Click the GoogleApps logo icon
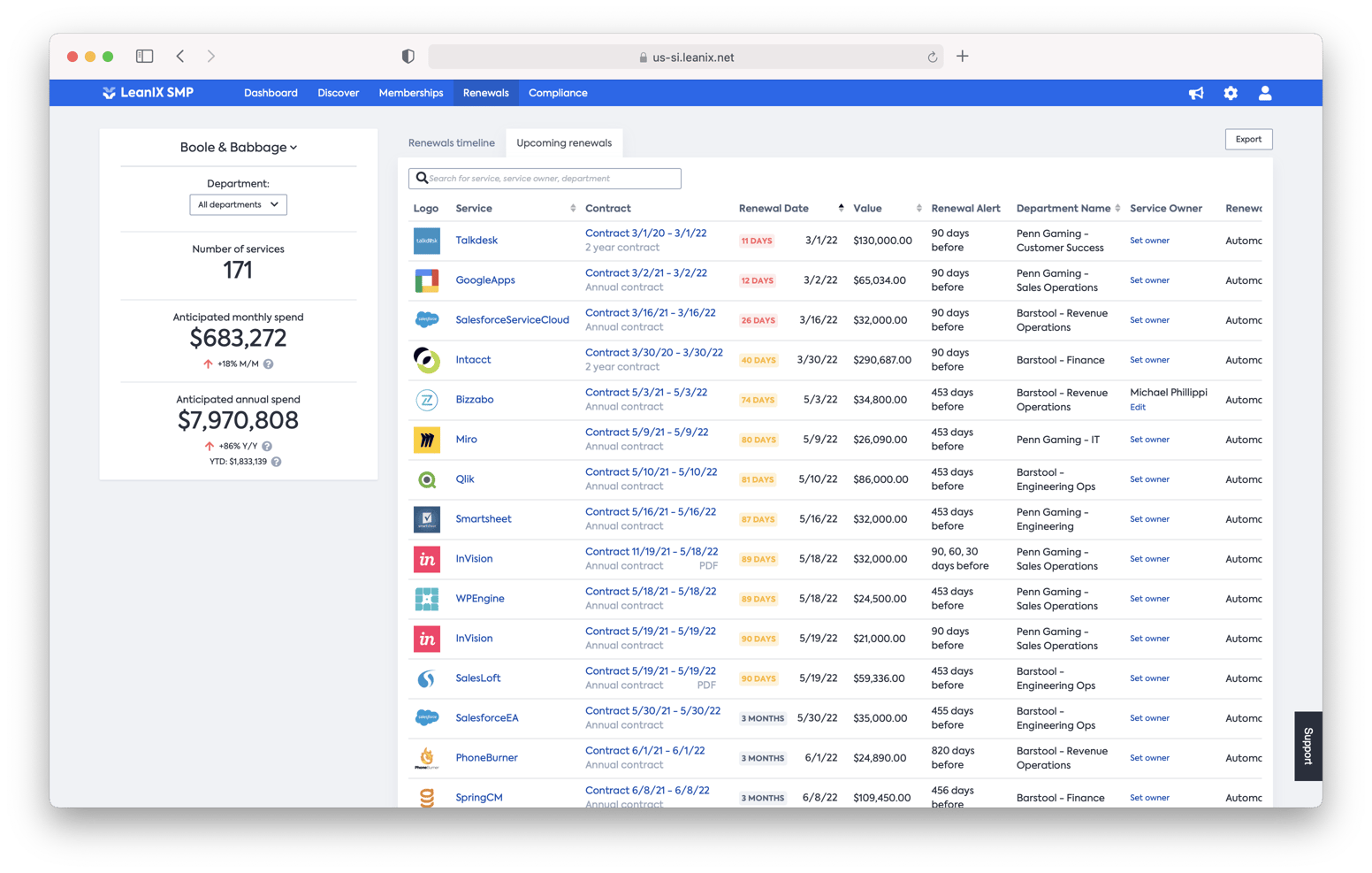 click(427, 280)
